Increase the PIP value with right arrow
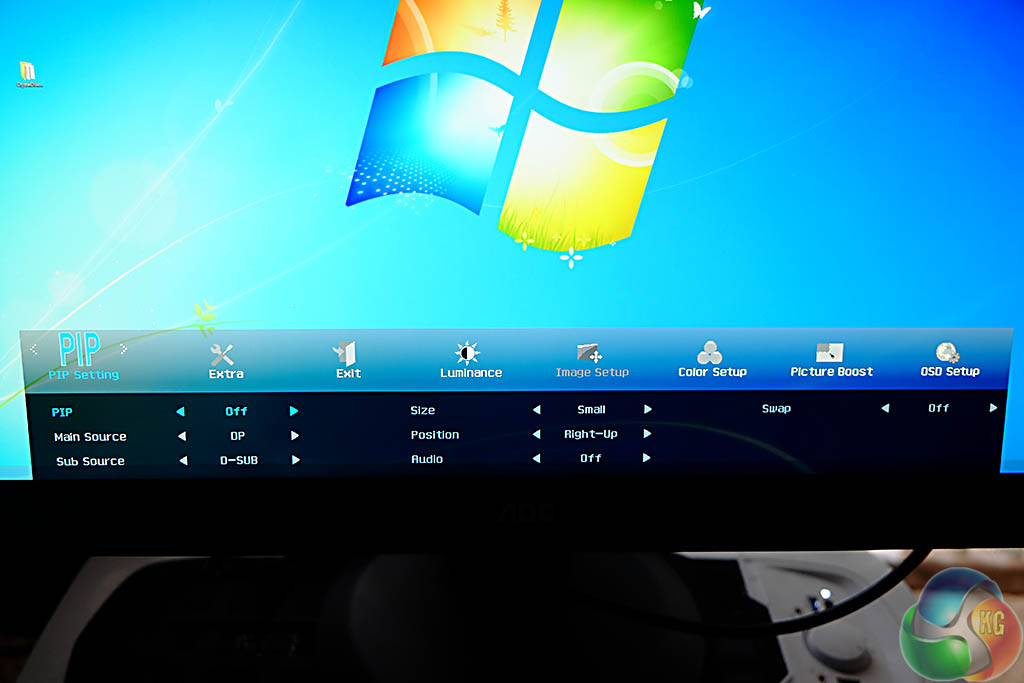1024x683 pixels. (294, 411)
